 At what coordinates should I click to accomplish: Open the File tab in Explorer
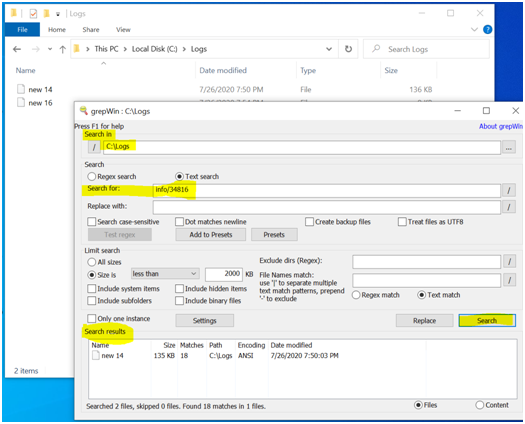coord(22,29)
